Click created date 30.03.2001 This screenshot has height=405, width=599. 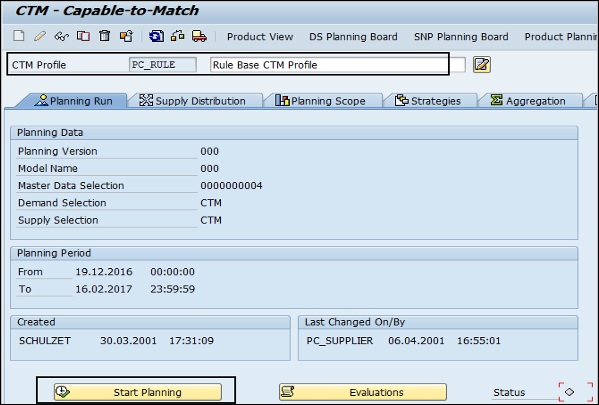coord(128,340)
